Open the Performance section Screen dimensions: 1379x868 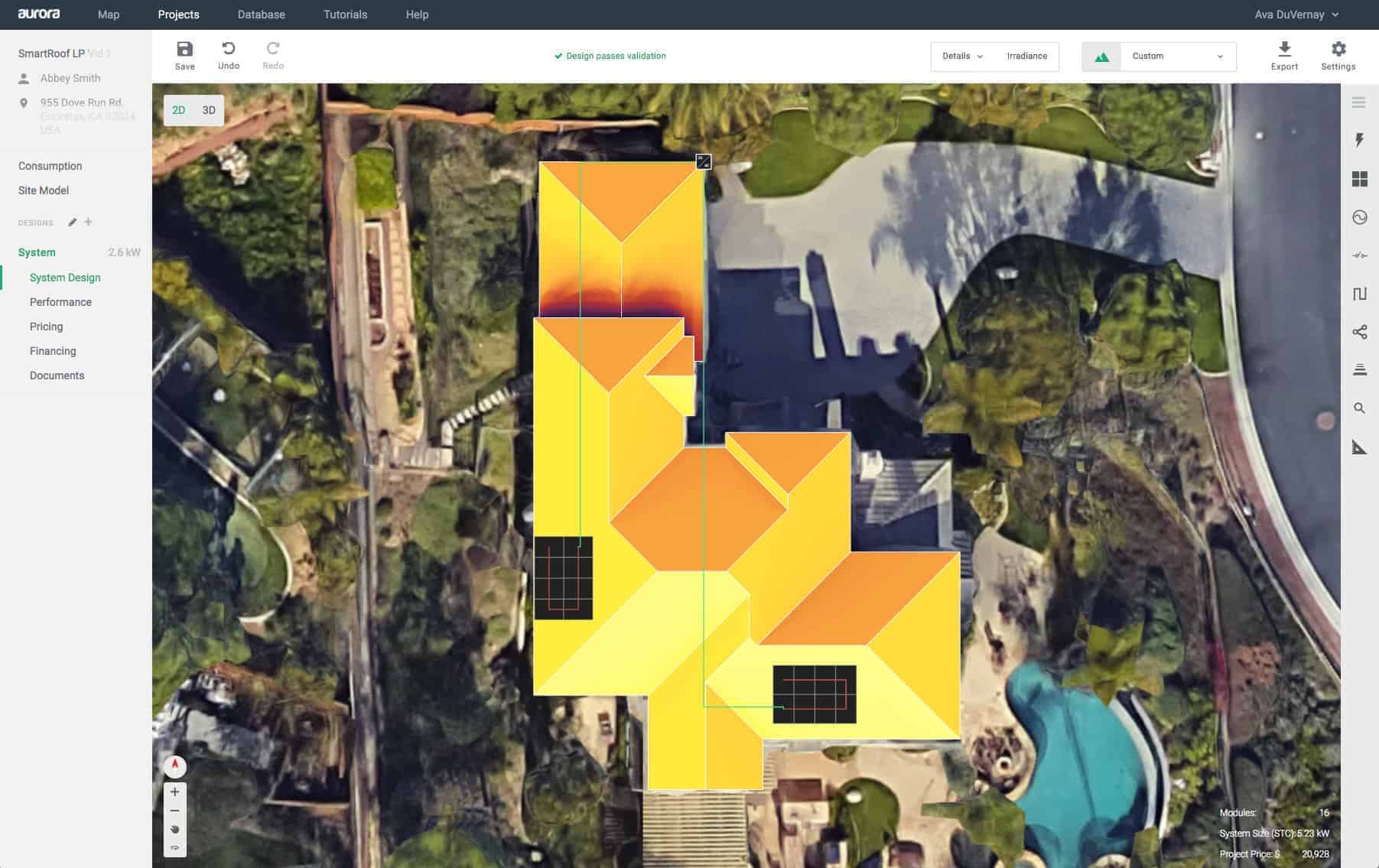point(60,302)
